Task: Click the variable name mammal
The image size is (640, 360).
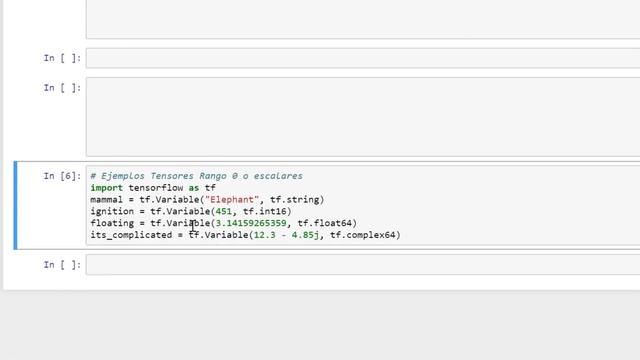Action: 107,200
